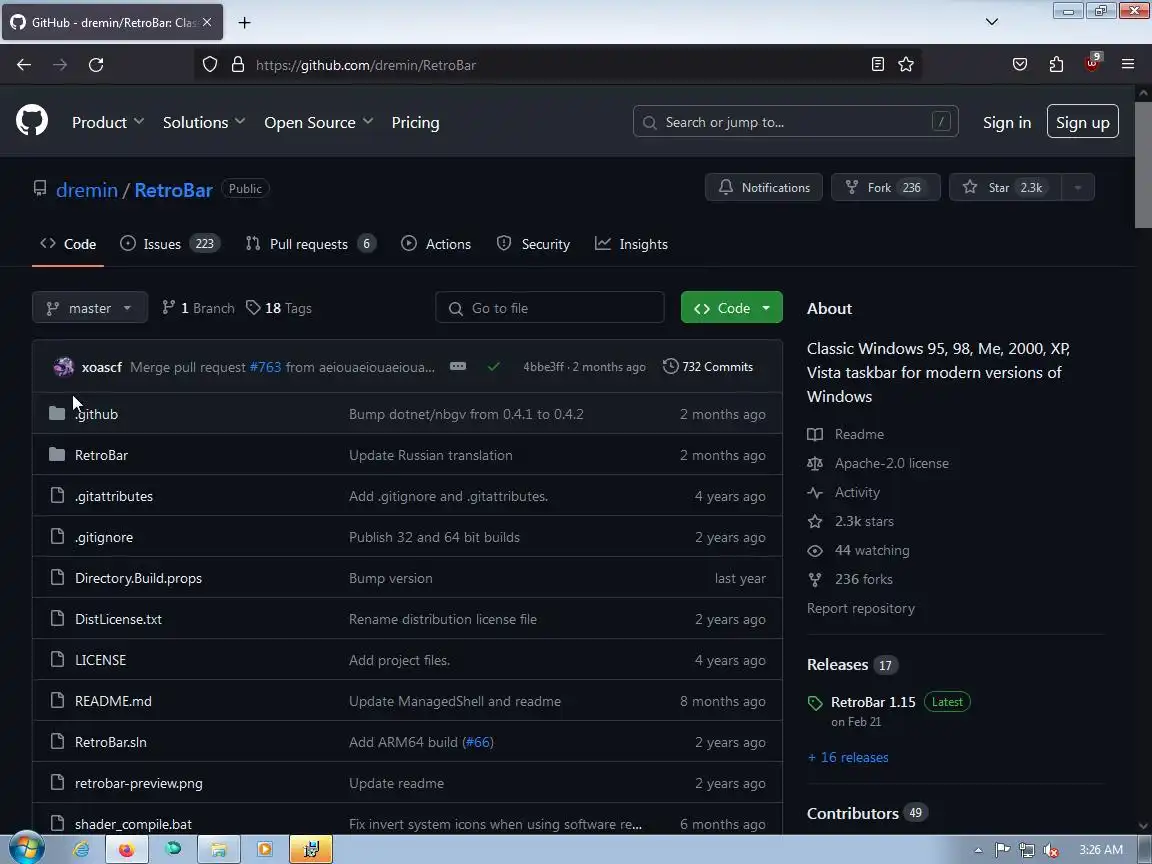Open the RetroBar 1.15 latest release
Screen dimensions: 1152x864
point(873,702)
